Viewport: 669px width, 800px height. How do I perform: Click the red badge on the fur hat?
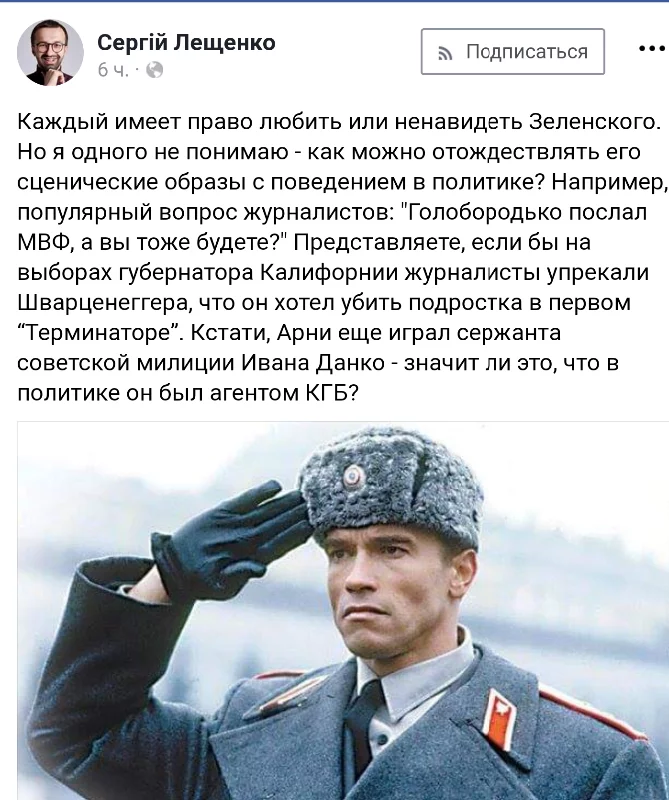coord(353,477)
